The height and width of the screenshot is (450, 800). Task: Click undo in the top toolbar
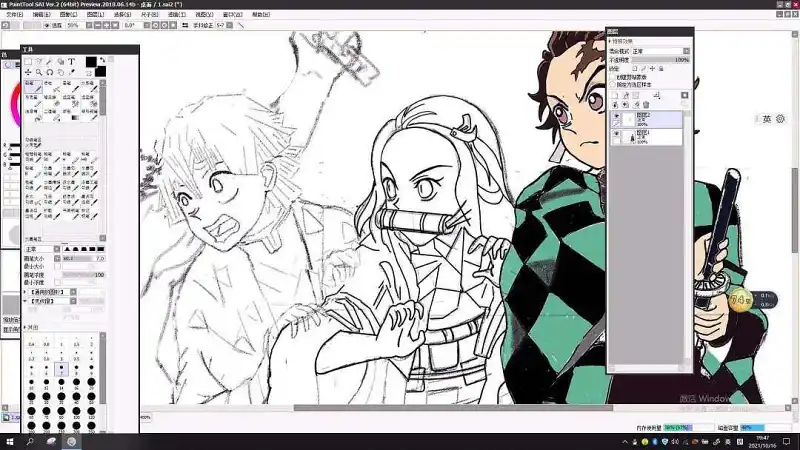6,25
